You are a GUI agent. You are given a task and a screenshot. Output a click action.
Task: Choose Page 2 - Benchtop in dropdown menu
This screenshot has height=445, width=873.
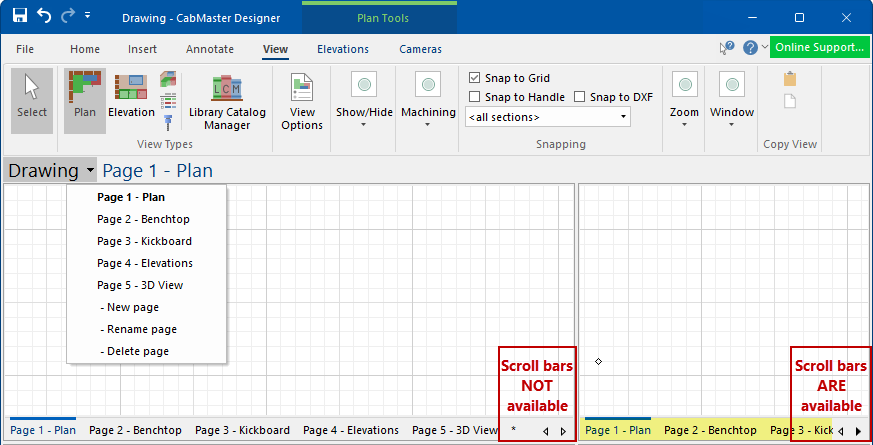tap(146, 219)
